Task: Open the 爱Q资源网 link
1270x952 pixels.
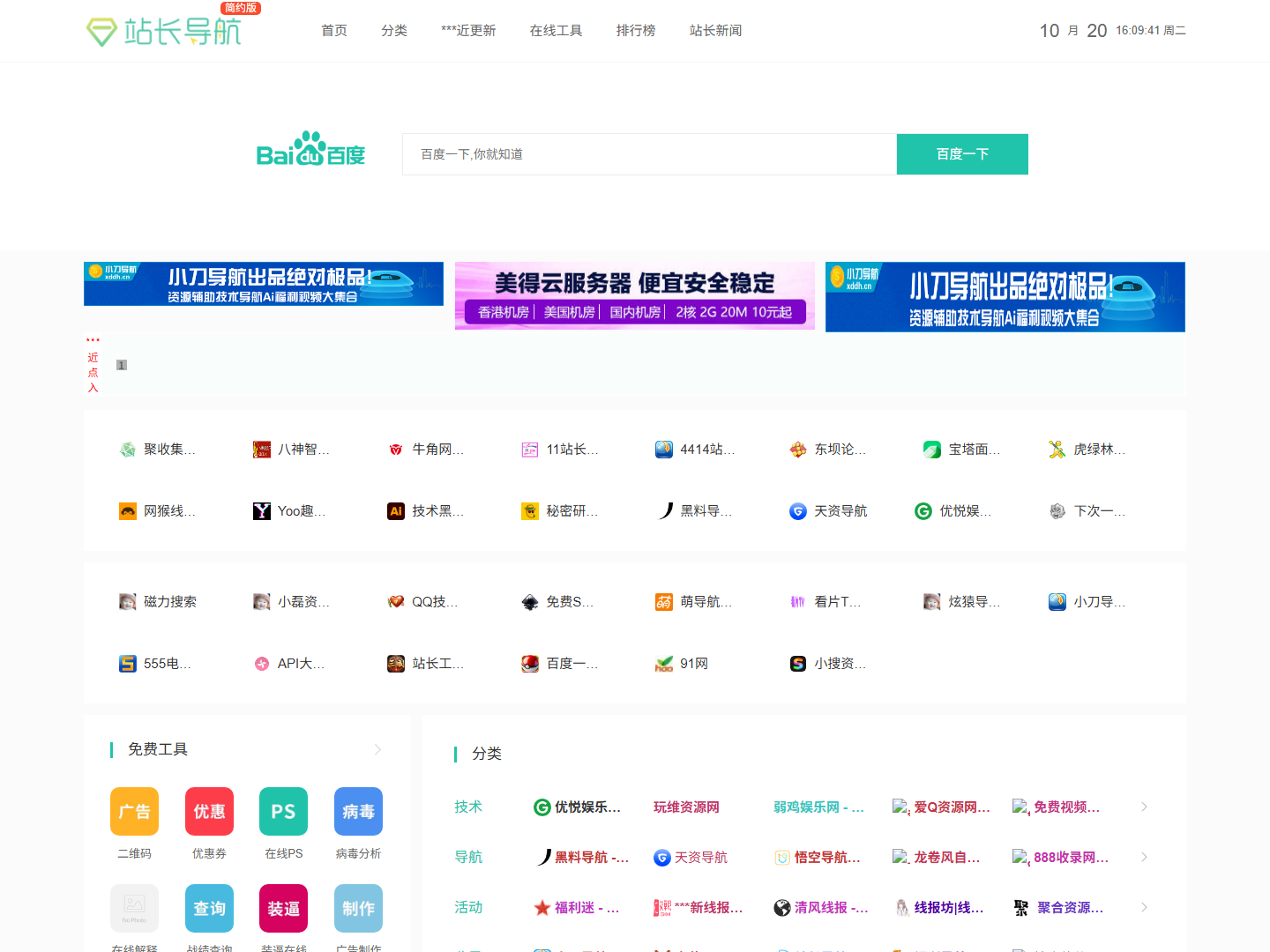Action: coord(952,807)
